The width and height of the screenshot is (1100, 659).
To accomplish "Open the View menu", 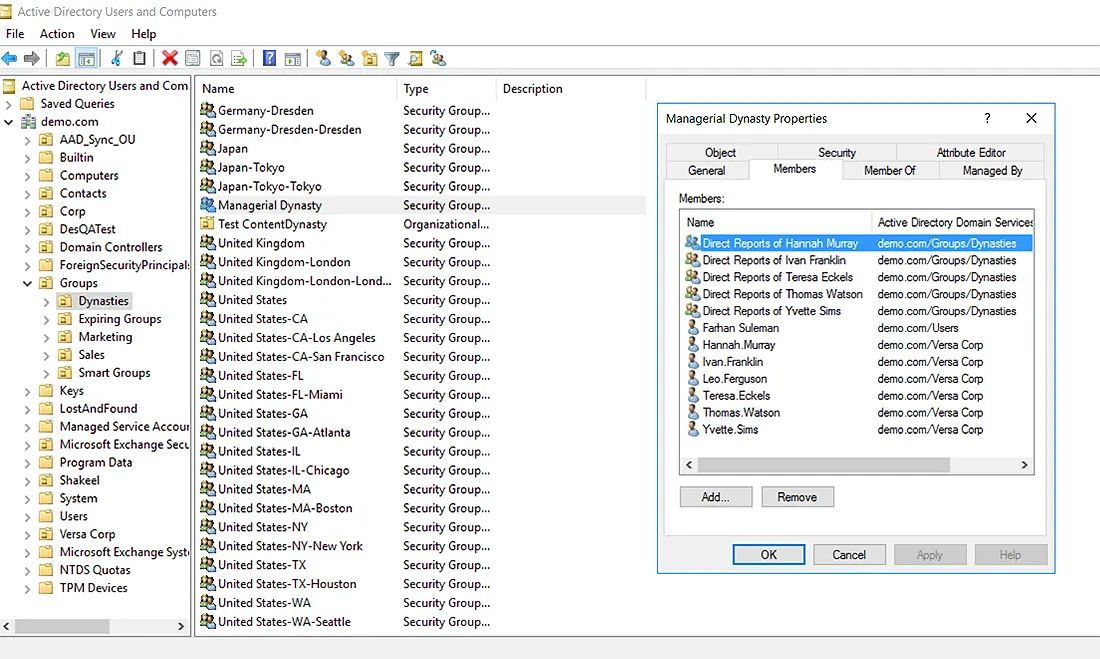I will tap(102, 34).
